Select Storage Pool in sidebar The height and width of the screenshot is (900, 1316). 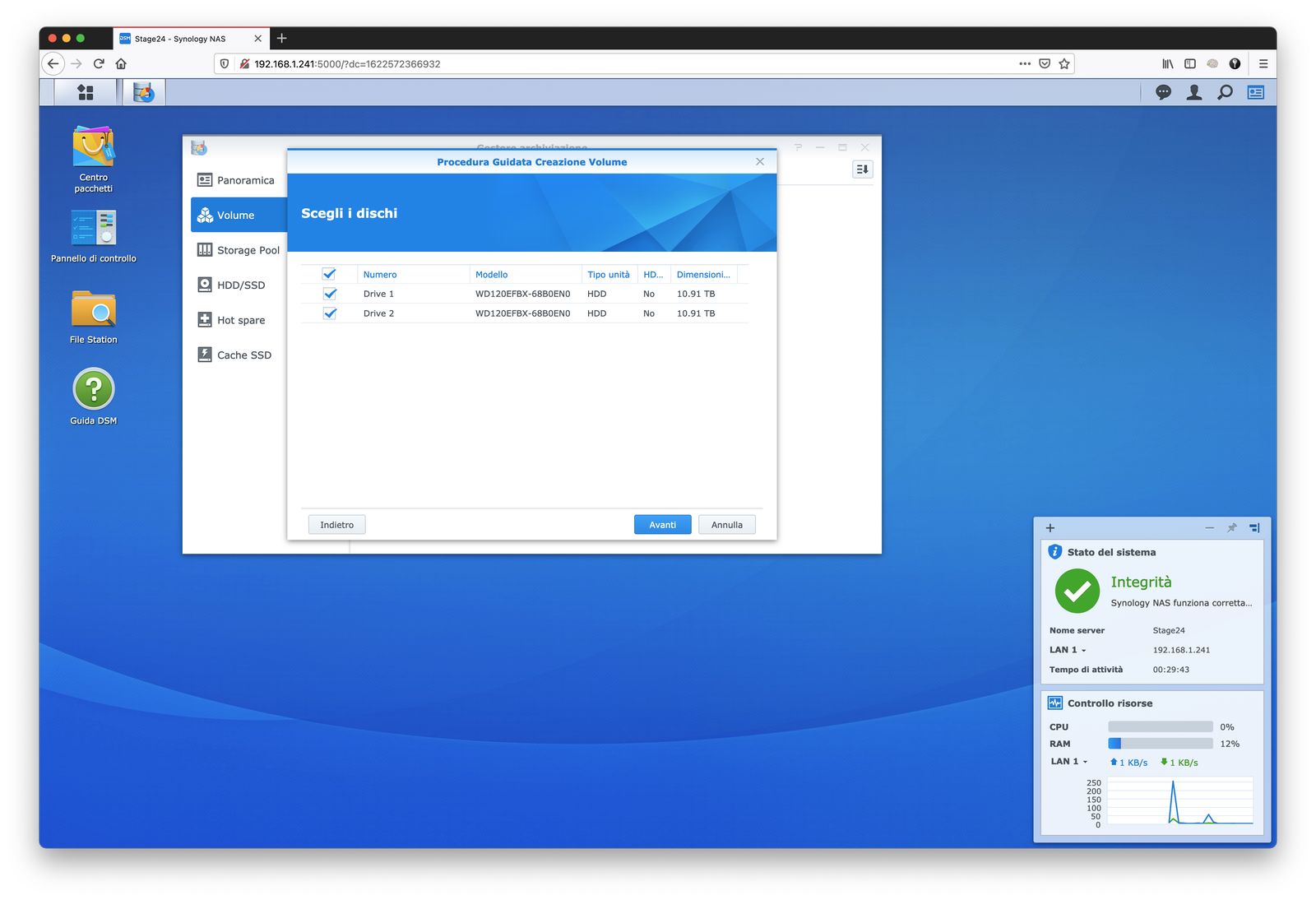click(x=239, y=250)
